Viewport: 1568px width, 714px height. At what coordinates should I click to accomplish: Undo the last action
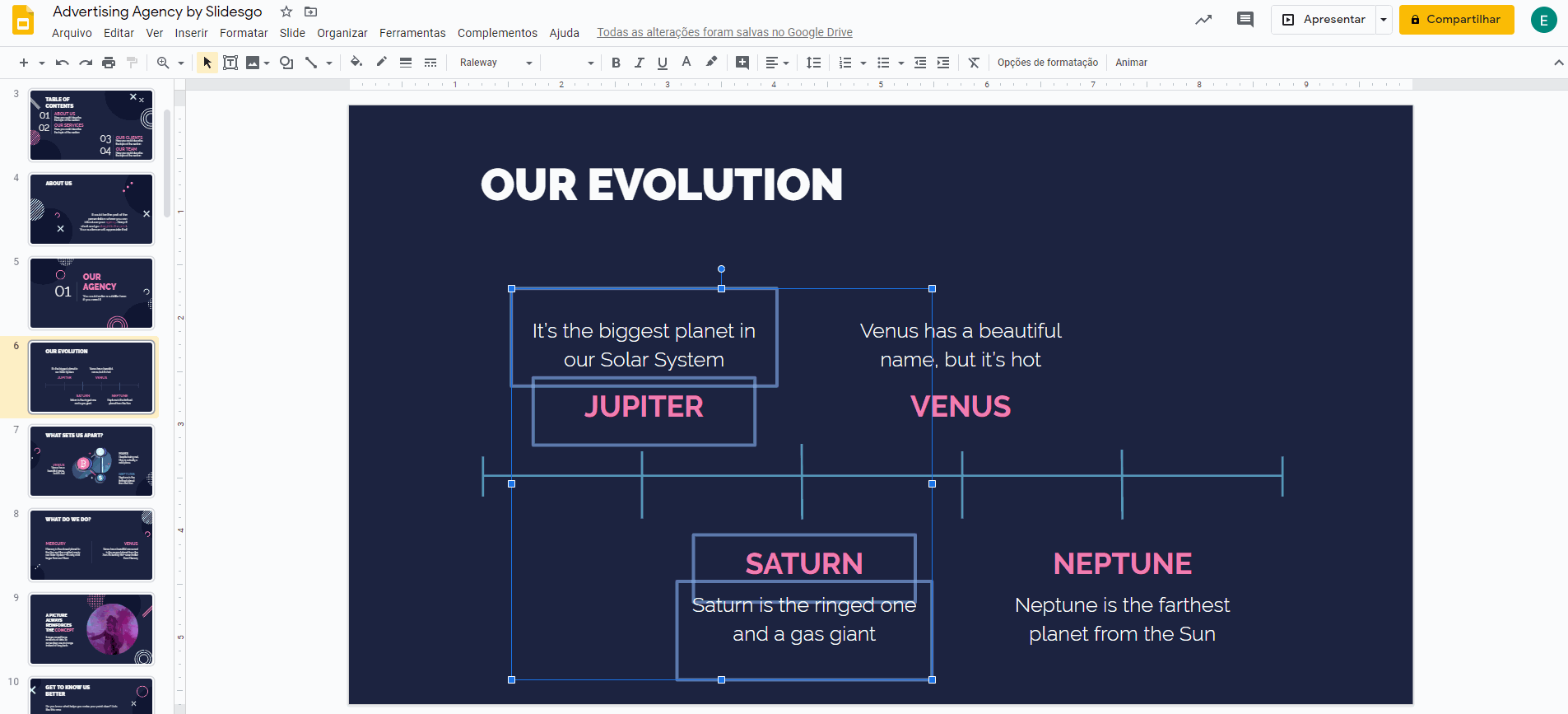click(x=63, y=63)
